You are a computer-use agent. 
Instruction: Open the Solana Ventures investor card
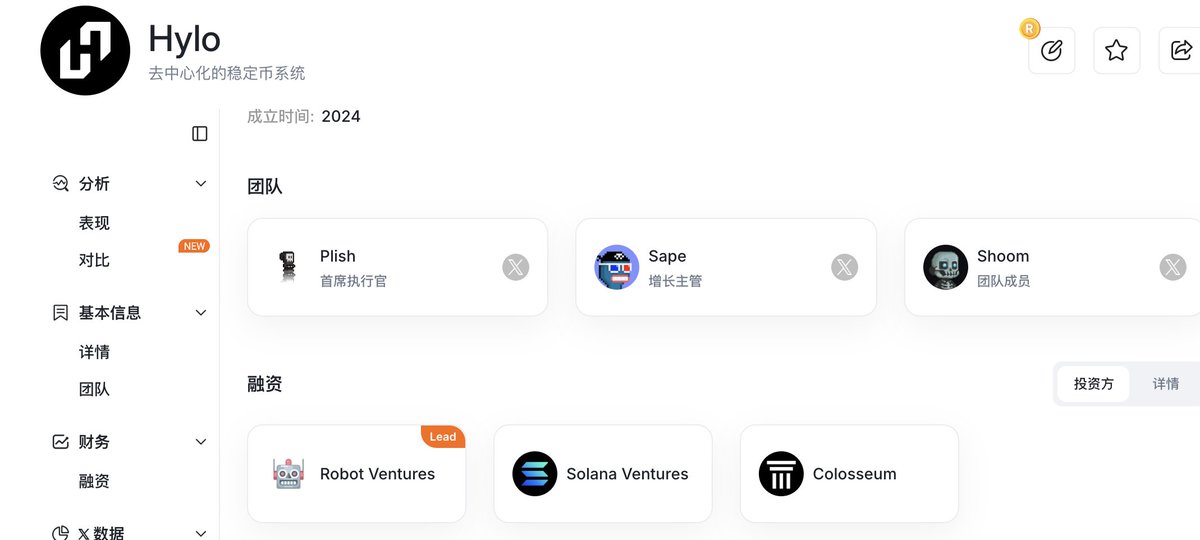602,474
